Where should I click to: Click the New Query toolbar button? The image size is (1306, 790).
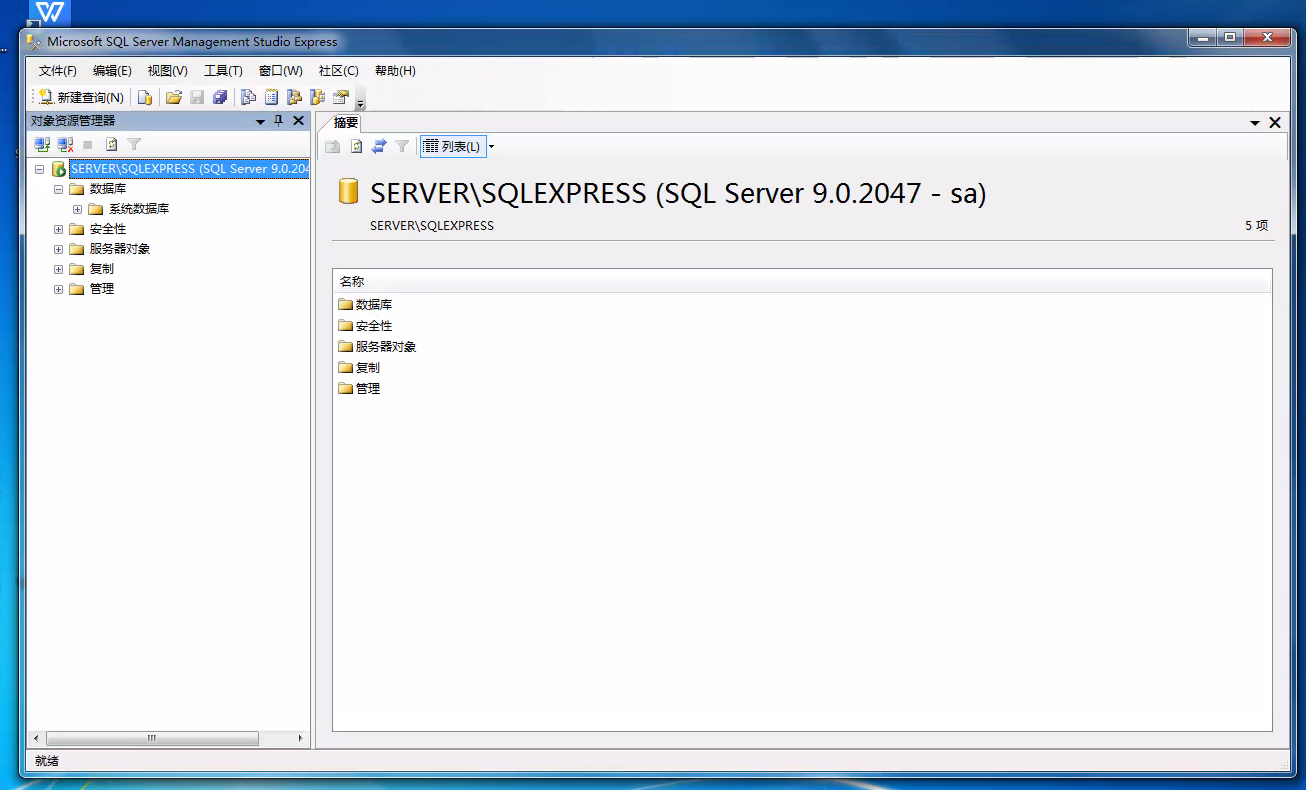81,97
